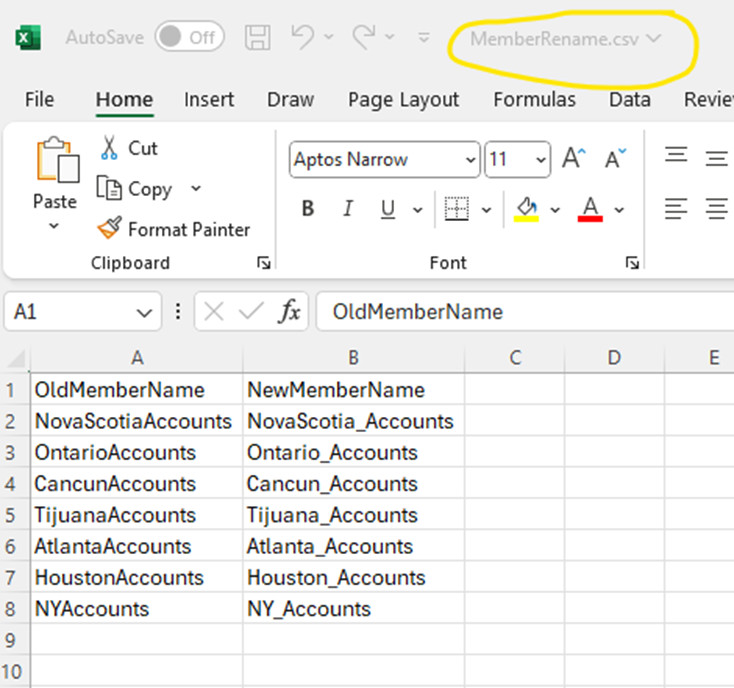Click the MemberRename.csv file name

556,38
